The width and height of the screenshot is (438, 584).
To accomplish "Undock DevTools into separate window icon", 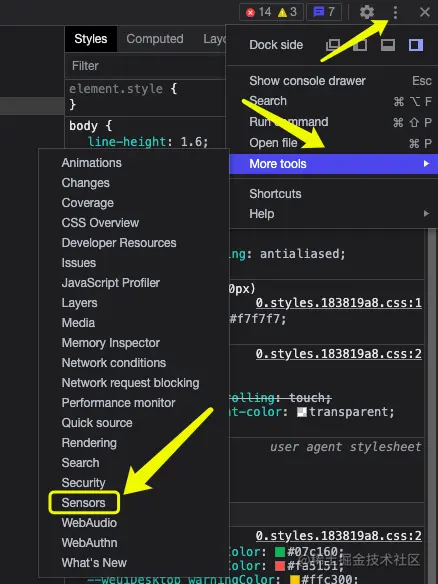I will point(333,45).
